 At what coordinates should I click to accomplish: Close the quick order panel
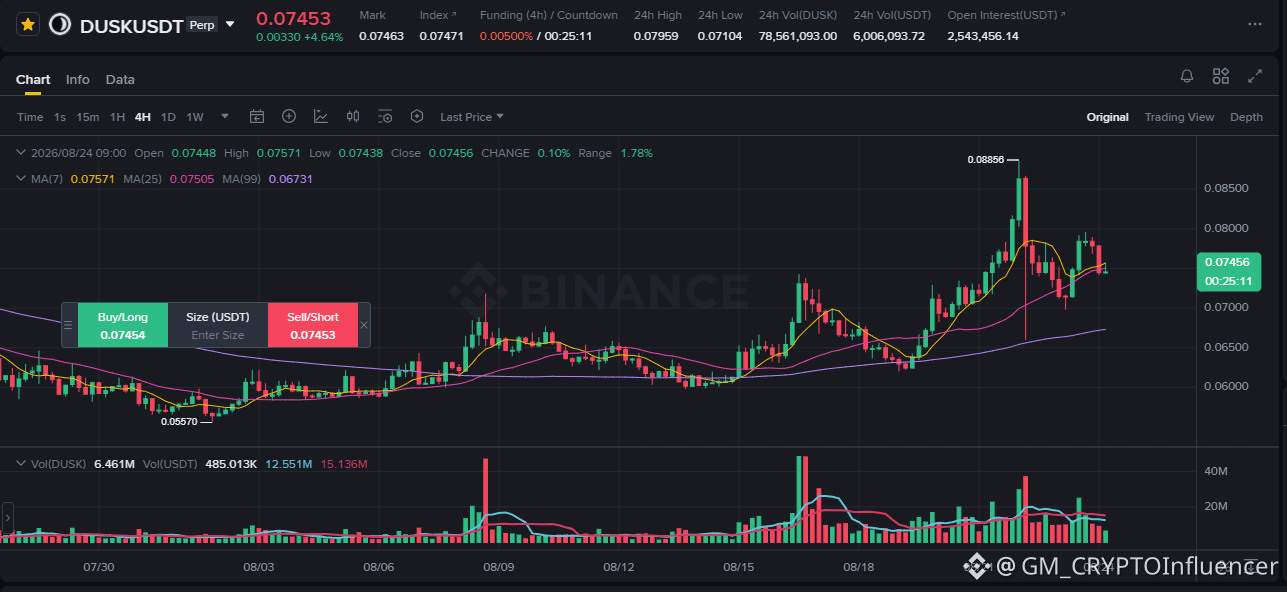tap(364, 325)
